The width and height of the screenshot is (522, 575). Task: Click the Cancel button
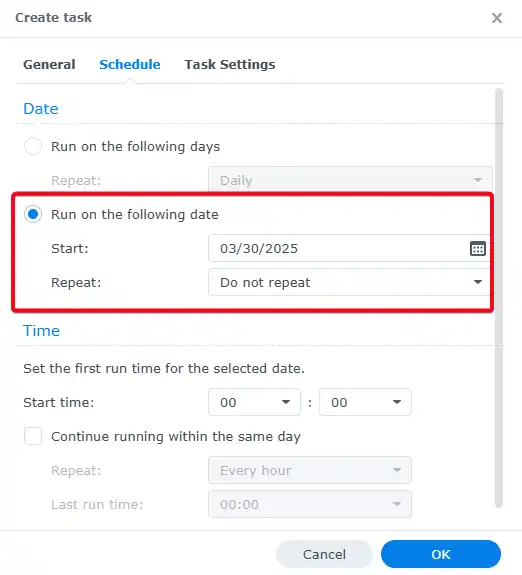(x=324, y=554)
